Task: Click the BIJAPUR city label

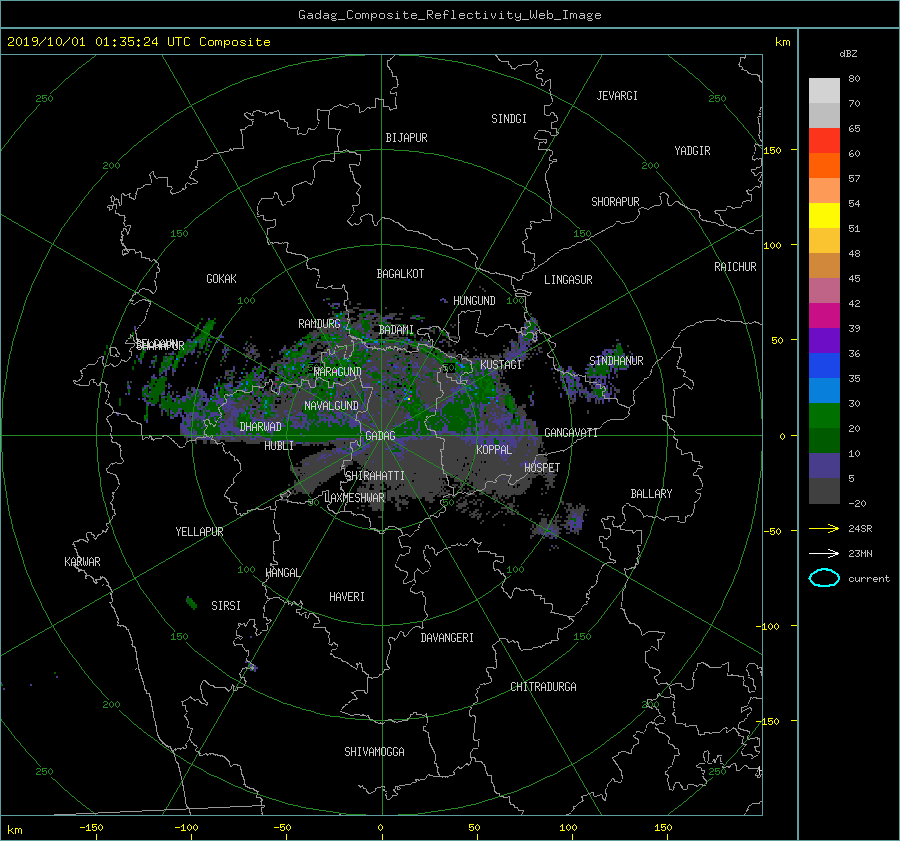Action: click(406, 138)
